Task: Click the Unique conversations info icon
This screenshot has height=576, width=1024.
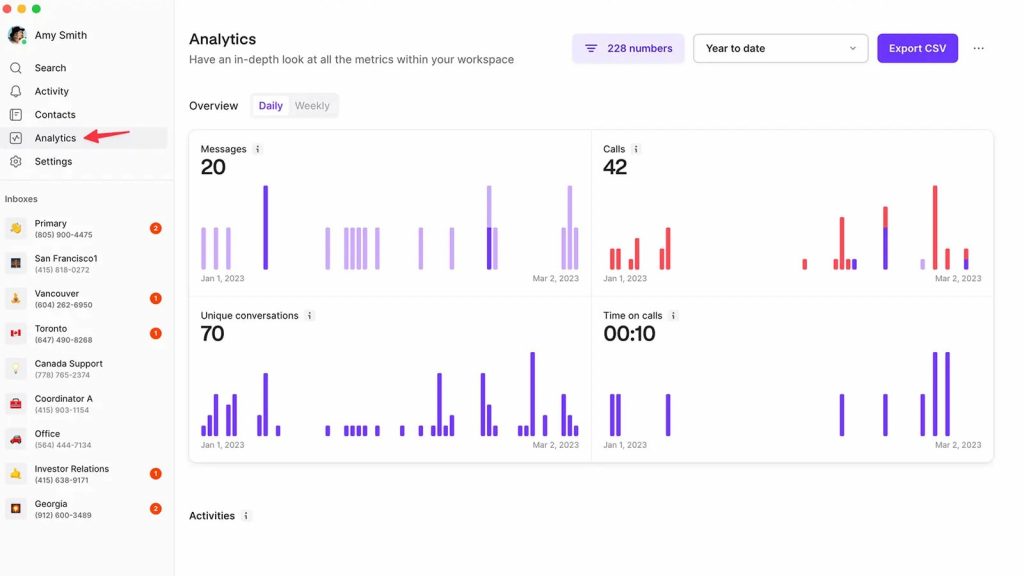Action: click(309, 314)
